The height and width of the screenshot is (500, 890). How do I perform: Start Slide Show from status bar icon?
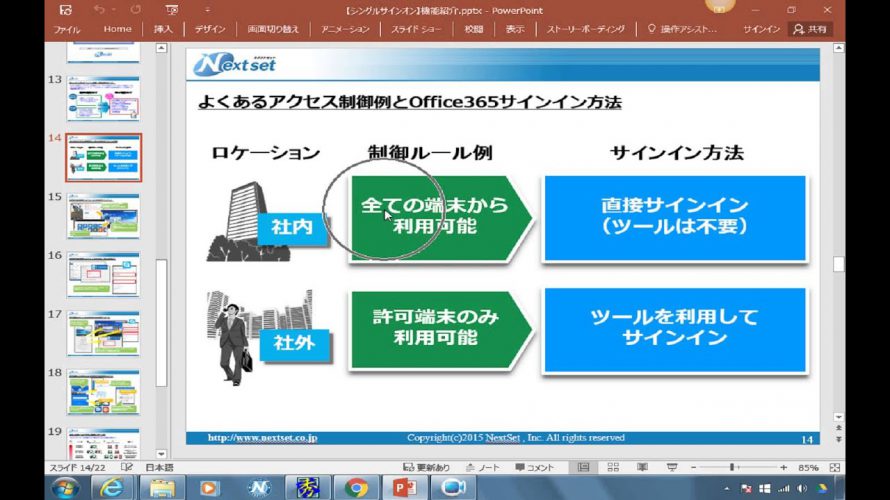pyautogui.click(x=672, y=467)
